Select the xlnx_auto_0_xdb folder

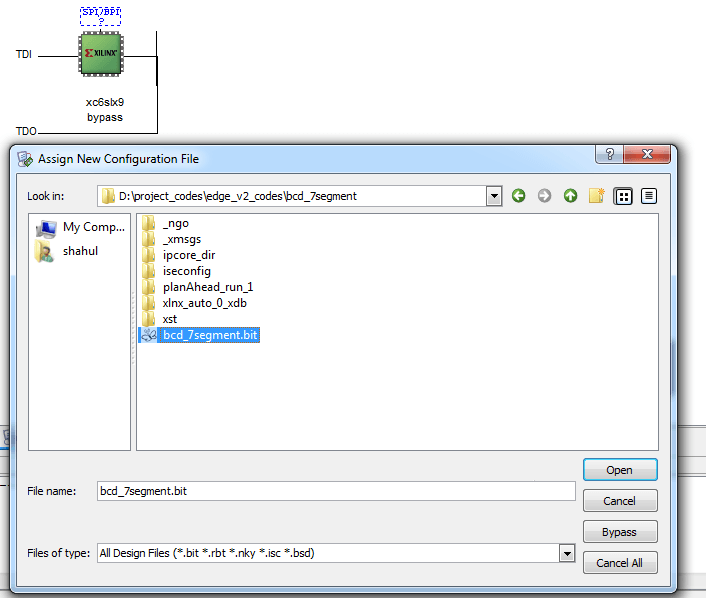point(206,303)
